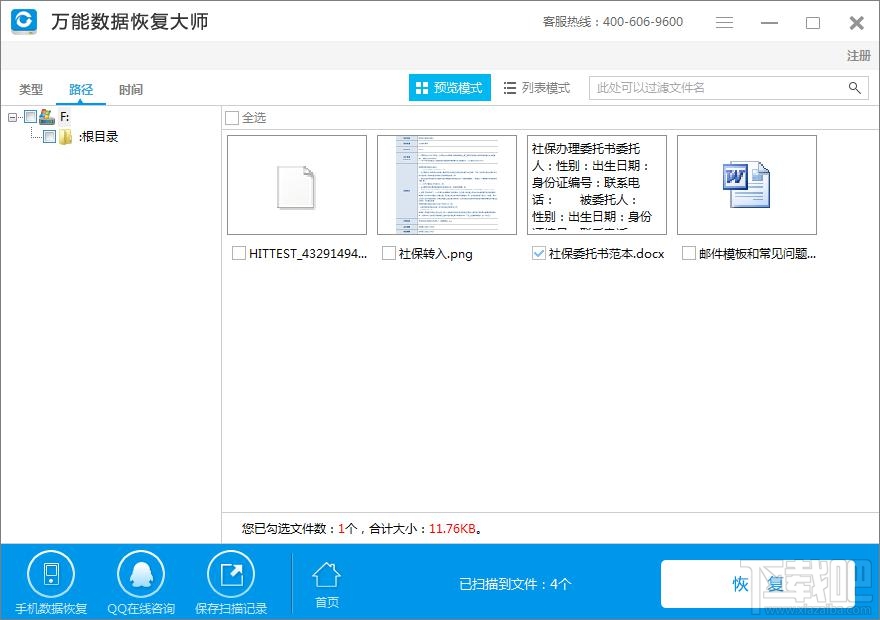Click the app logo in the title bar
The width and height of the screenshot is (880, 620).
click(x=22, y=22)
